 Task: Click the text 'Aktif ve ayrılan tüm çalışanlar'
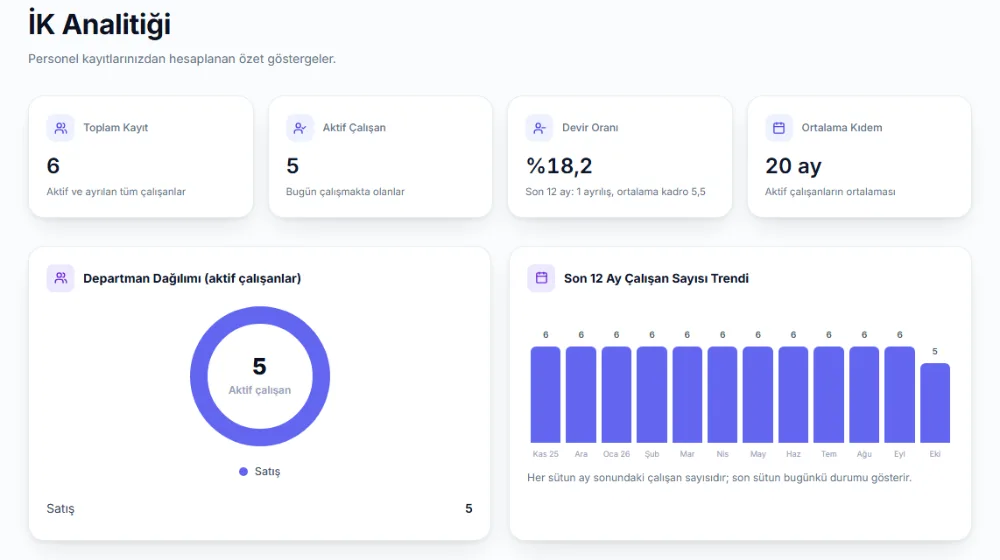[116, 191]
